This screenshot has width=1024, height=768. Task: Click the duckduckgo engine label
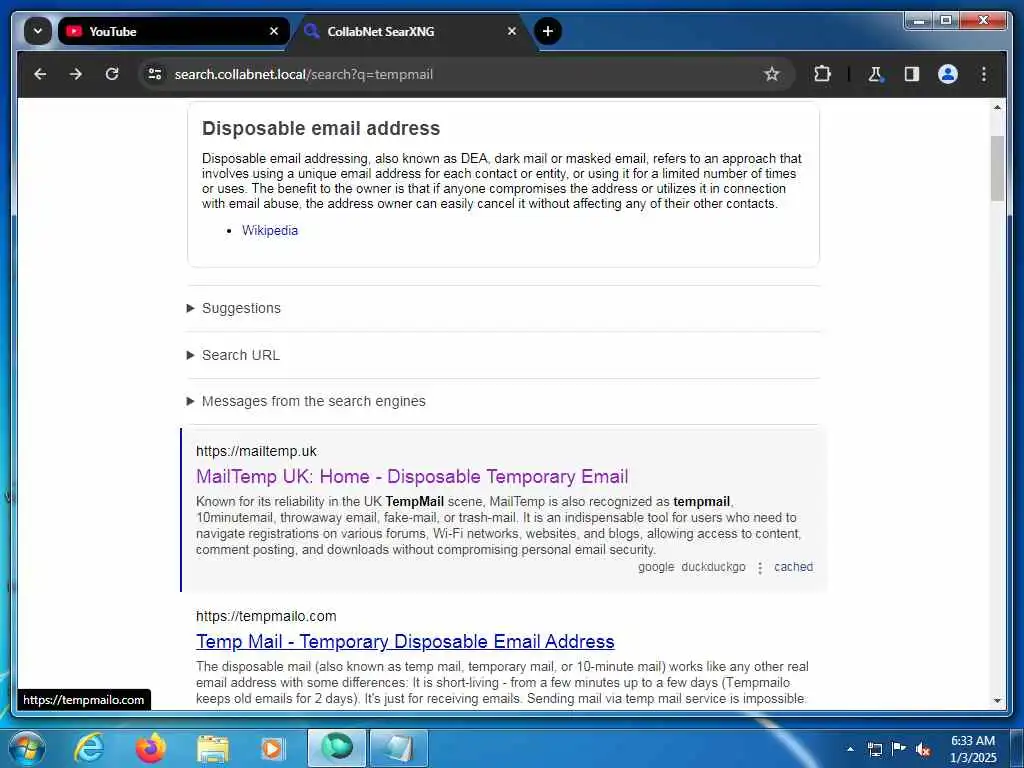[x=713, y=567]
